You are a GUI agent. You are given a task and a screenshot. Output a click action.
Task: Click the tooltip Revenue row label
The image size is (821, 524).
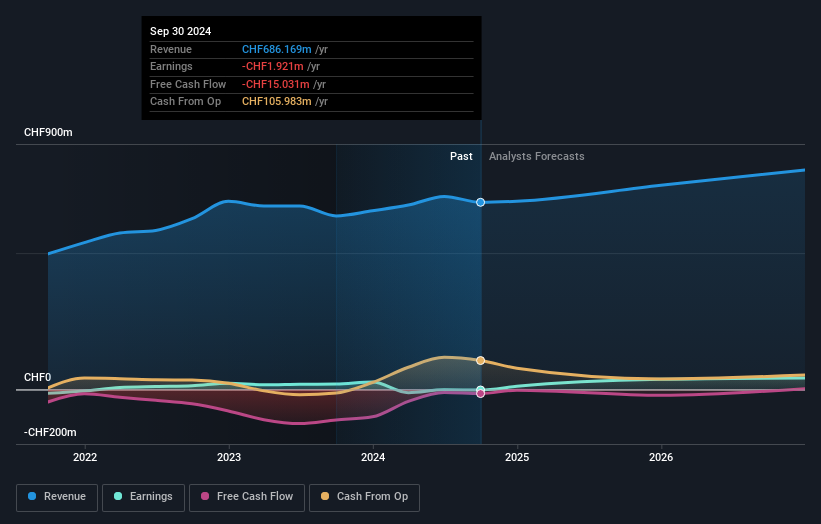pos(171,49)
